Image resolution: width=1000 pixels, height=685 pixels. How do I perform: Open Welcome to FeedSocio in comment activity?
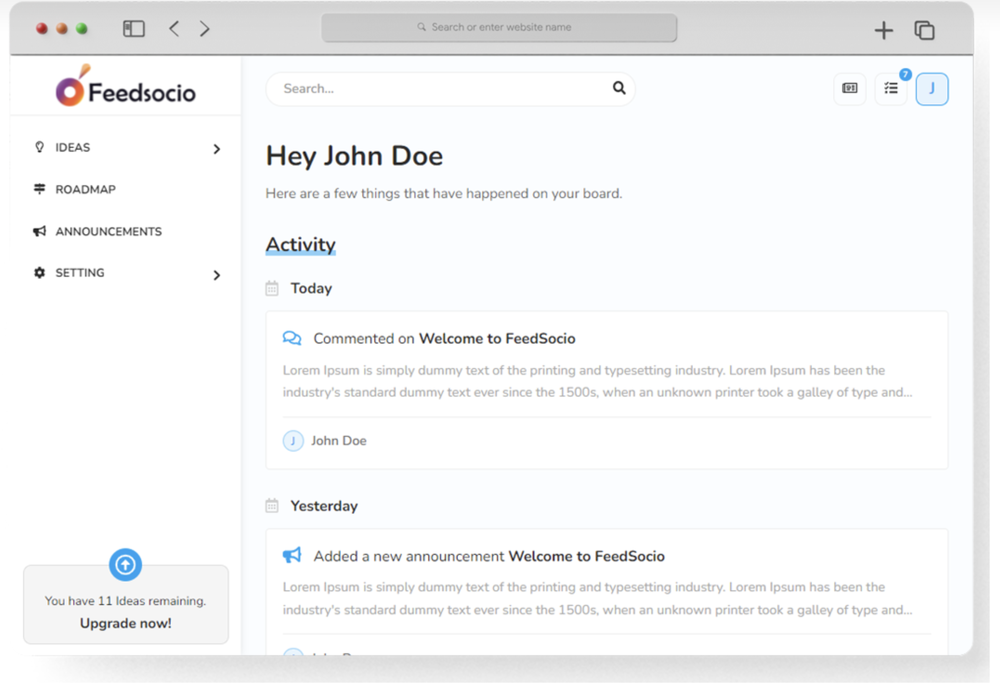[x=497, y=339]
